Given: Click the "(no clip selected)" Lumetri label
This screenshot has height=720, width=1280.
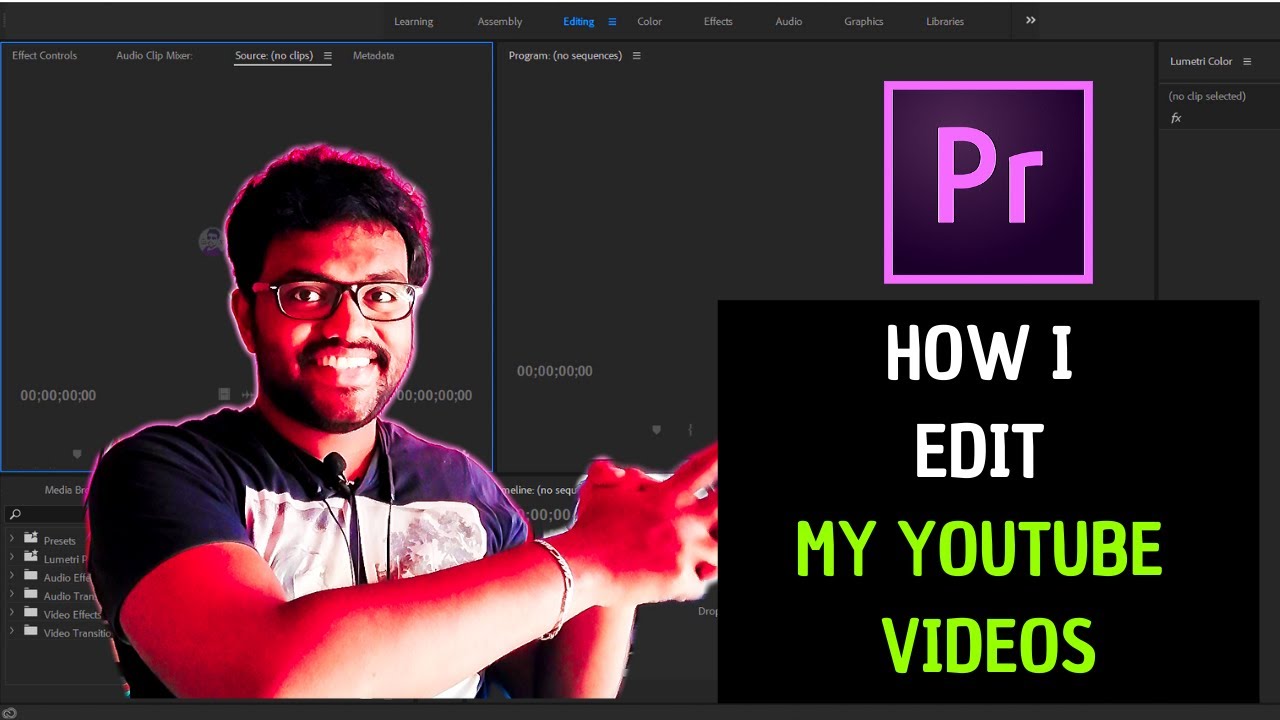Looking at the screenshot, I should (1207, 96).
